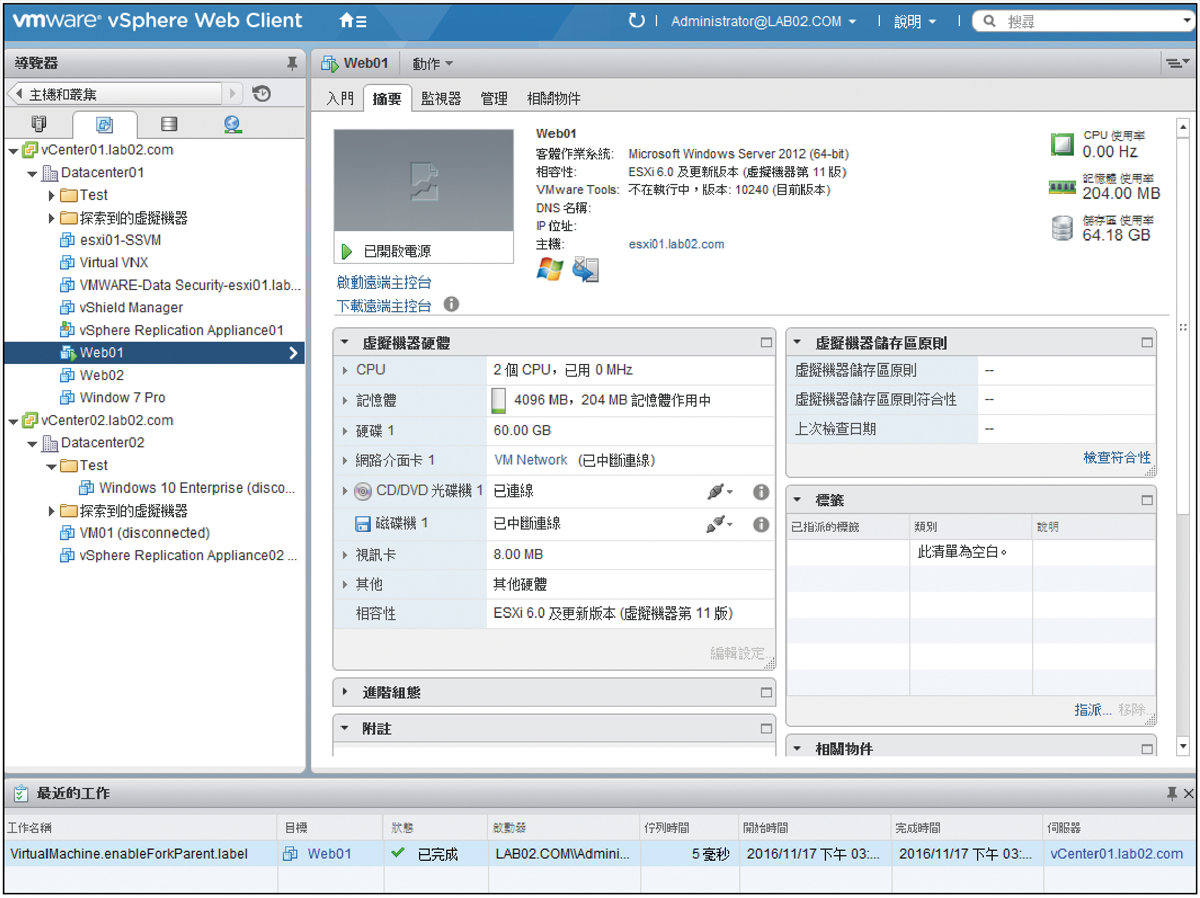Expand the 硬碟 1 hard disk row
This screenshot has height=898, width=1200.
click(345, 430)
